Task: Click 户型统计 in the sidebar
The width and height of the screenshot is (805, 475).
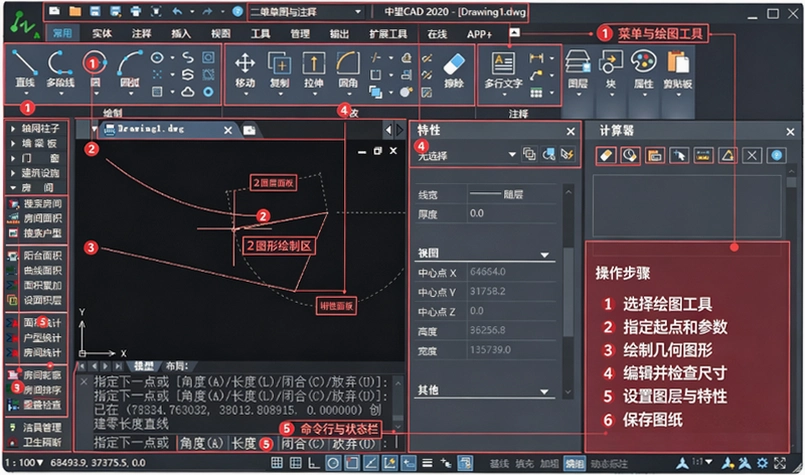Action: click(x=35, y=337)
